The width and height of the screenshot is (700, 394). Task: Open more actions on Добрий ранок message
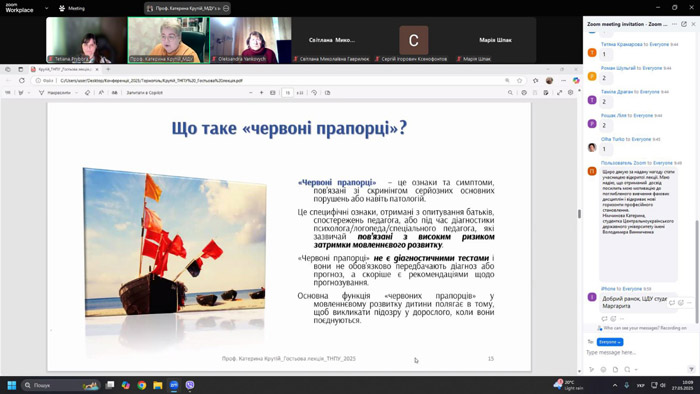coord(622,319)
